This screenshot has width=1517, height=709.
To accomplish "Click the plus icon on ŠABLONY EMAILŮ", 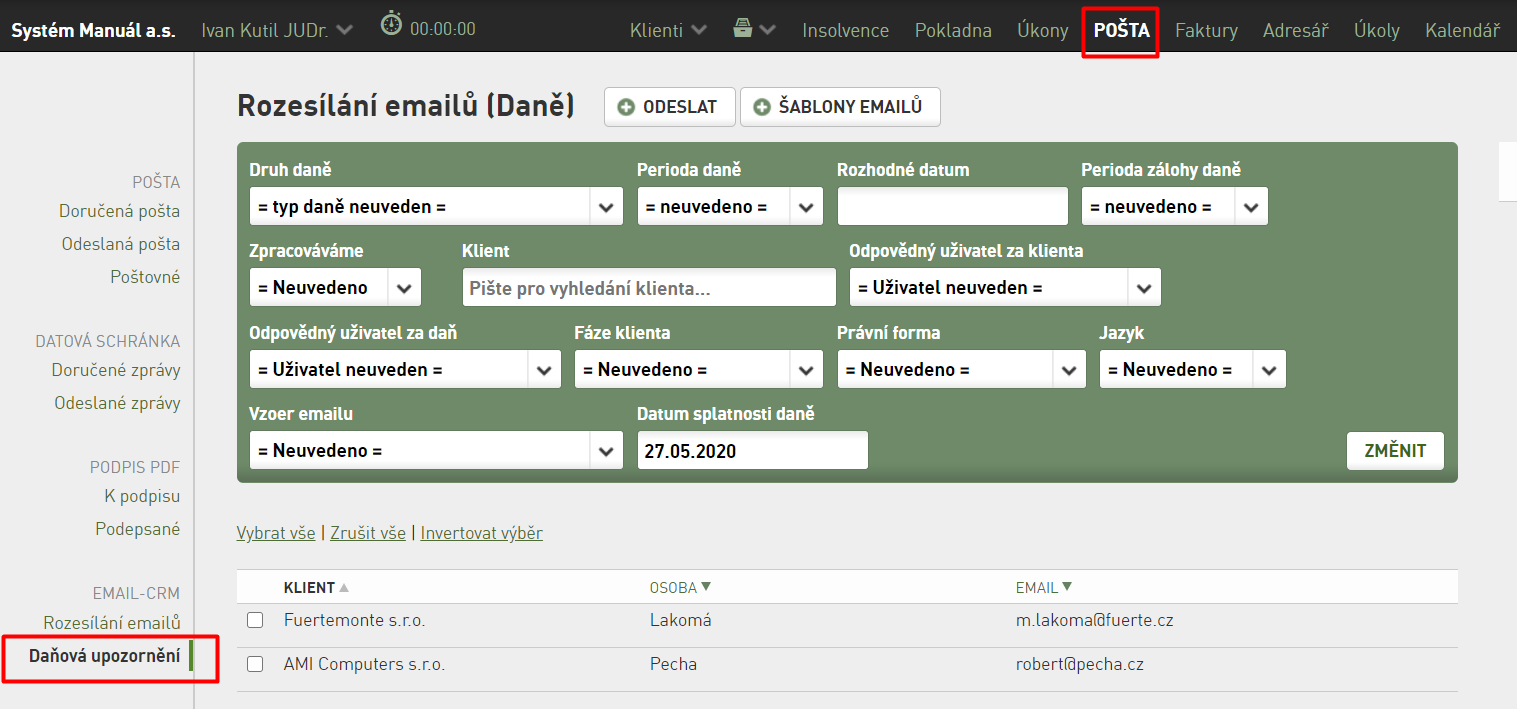I will (x=762, y=107).
